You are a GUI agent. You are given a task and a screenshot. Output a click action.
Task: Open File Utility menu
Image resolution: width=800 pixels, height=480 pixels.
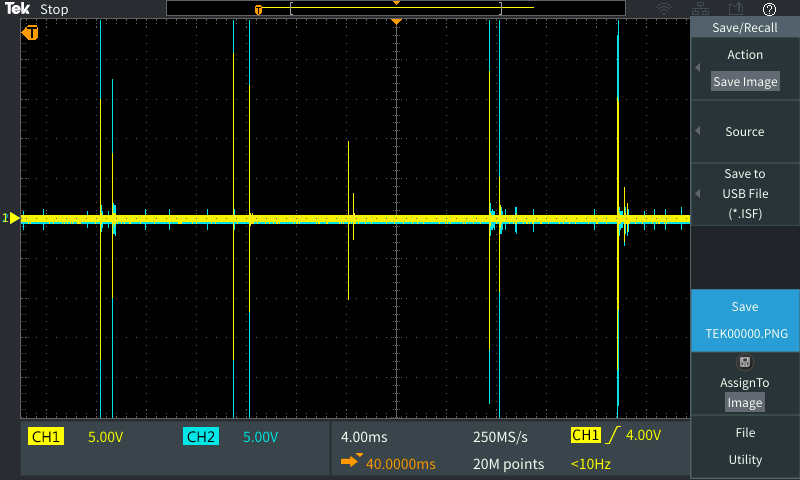745,446
